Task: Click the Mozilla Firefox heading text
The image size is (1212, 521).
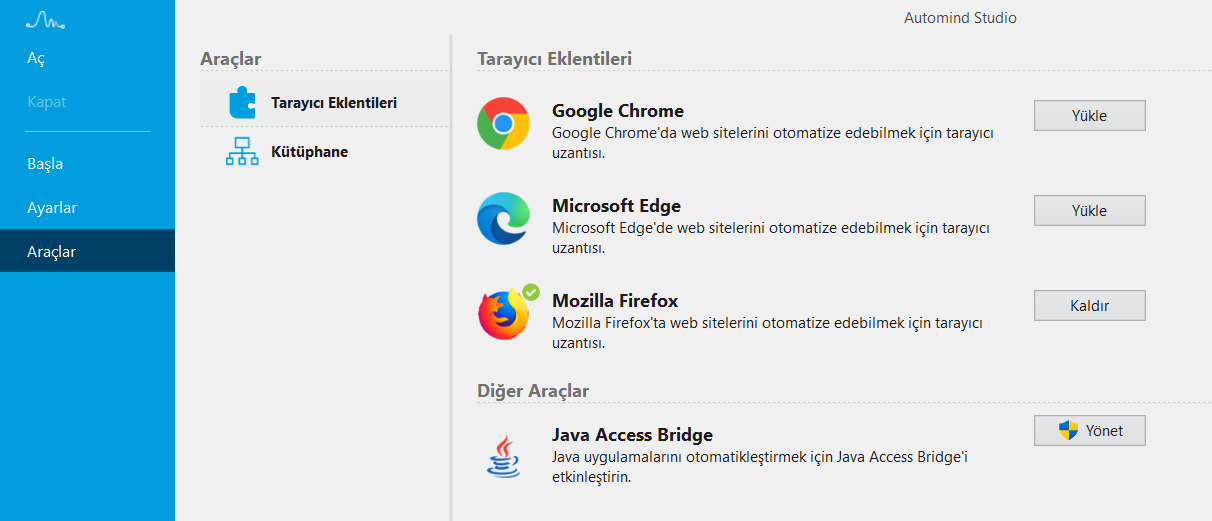Action: pos(615,301)
